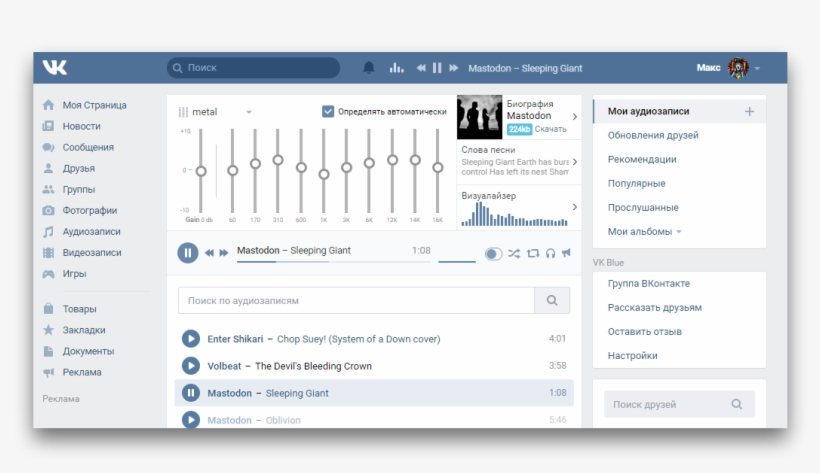This screenshot has width=820, height=473.
Task: Click the volume slider in player
Action: point(457,261)
